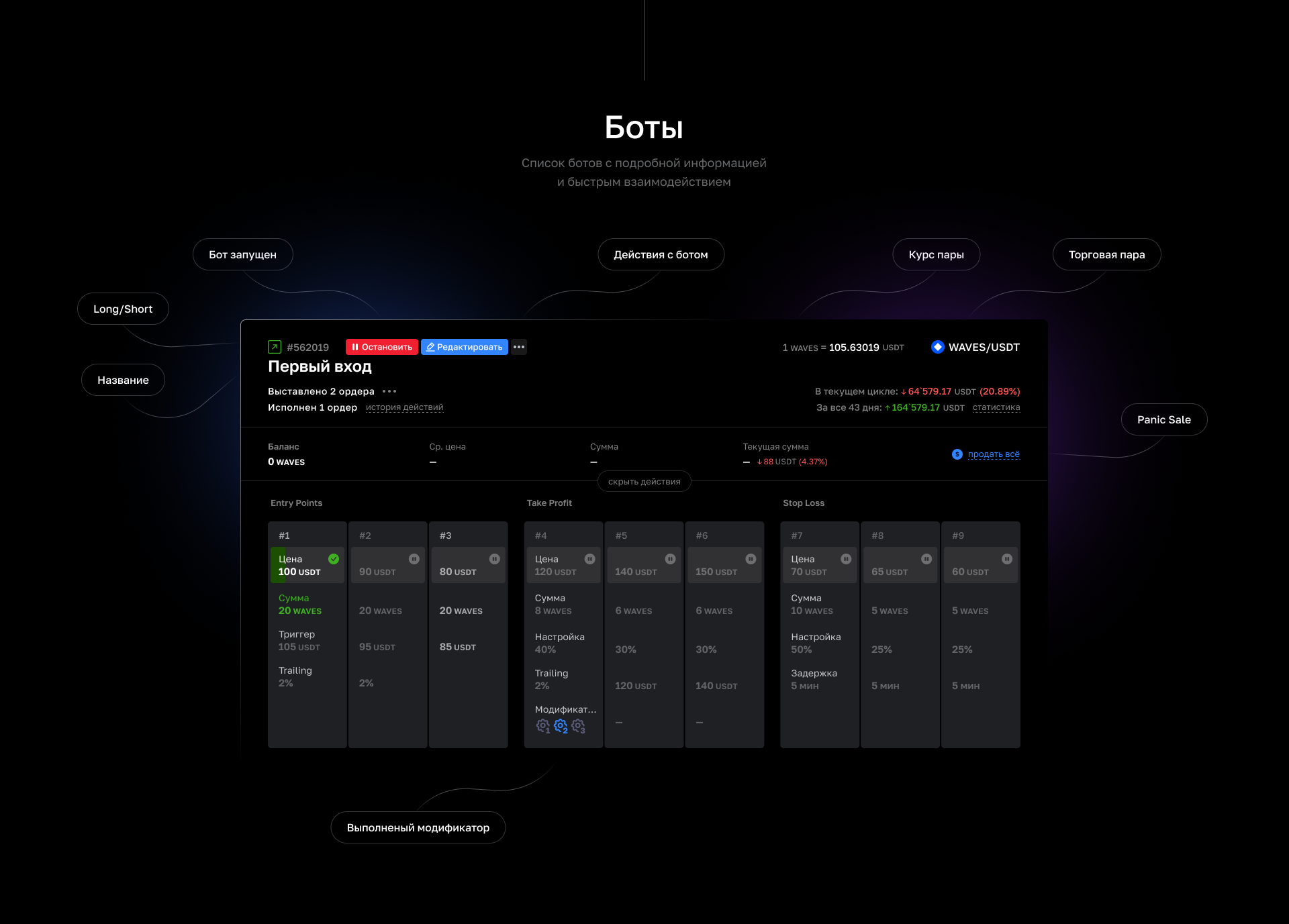Screen dimensions: 1289x924
Task: Expand orders dots next to «Выставлено 2 ордера»
Action: (x=389, y=391)
